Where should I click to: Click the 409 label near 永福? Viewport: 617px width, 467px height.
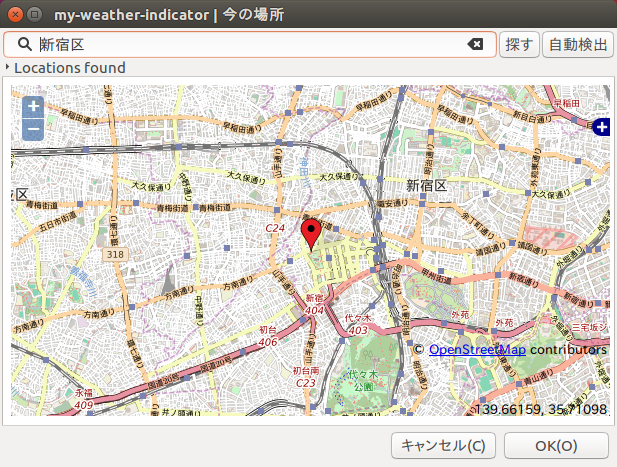tap(83, 405)
